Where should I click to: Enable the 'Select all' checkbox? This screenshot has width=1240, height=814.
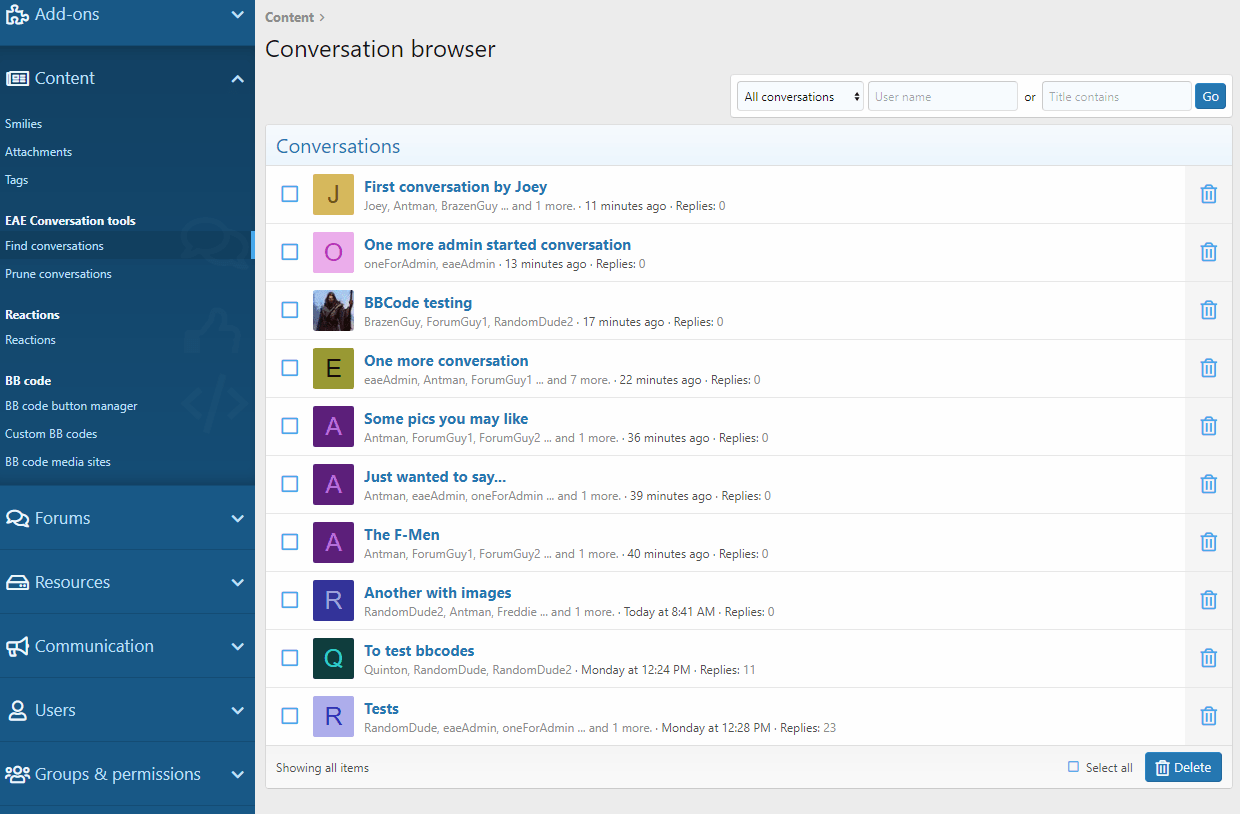(1073, 767)
